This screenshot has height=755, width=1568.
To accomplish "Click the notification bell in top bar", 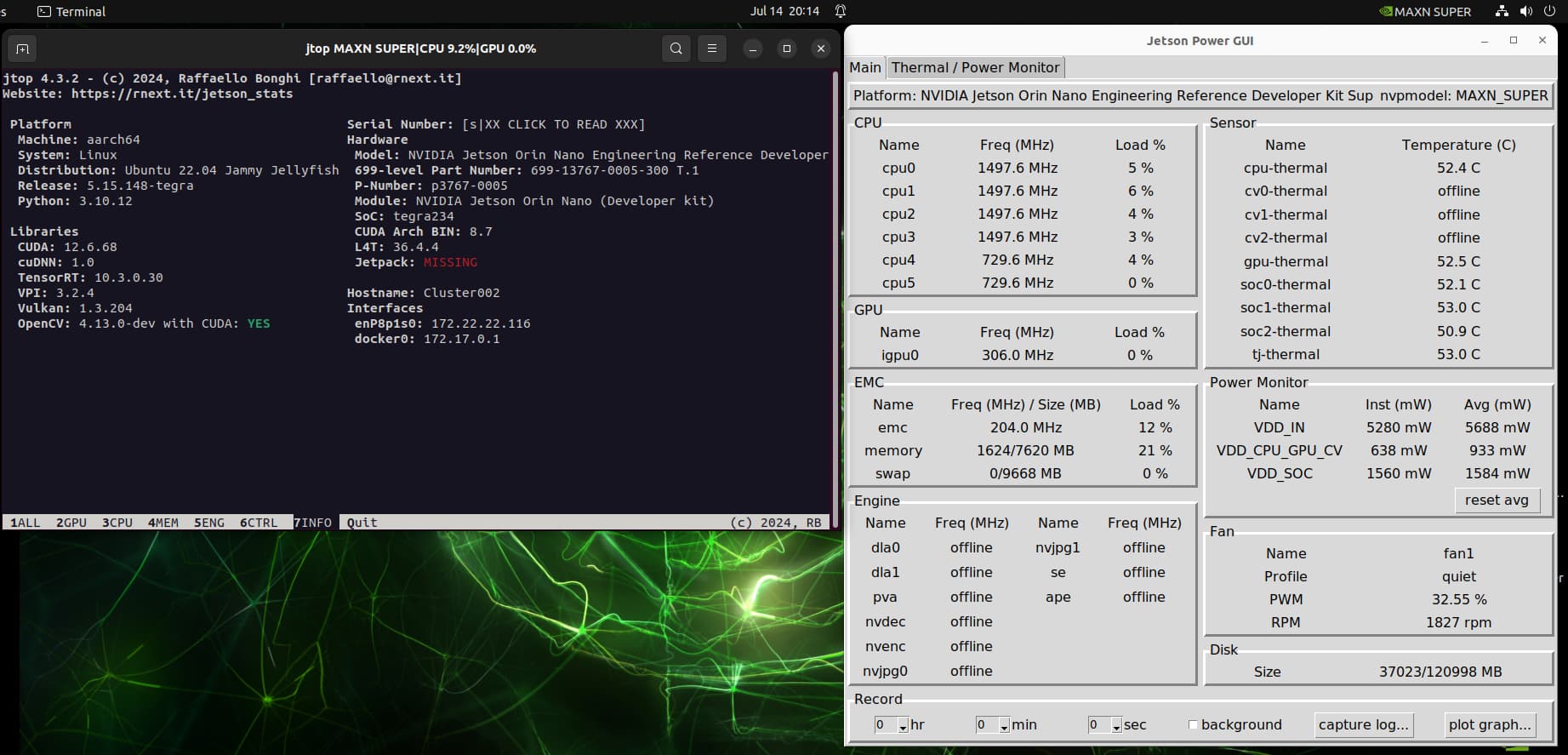I will (841, 11).
